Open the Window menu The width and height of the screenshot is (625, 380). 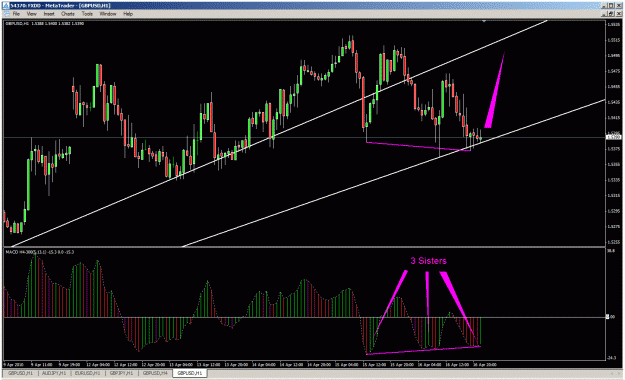click(x=108, y=14)
